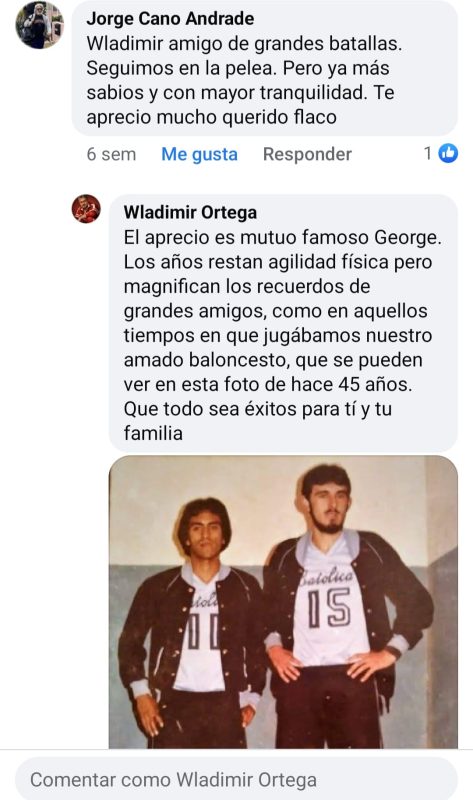Click the words Te aprecio mucho querido flaco
The image size is (473, 800).
tap(240, 105)
